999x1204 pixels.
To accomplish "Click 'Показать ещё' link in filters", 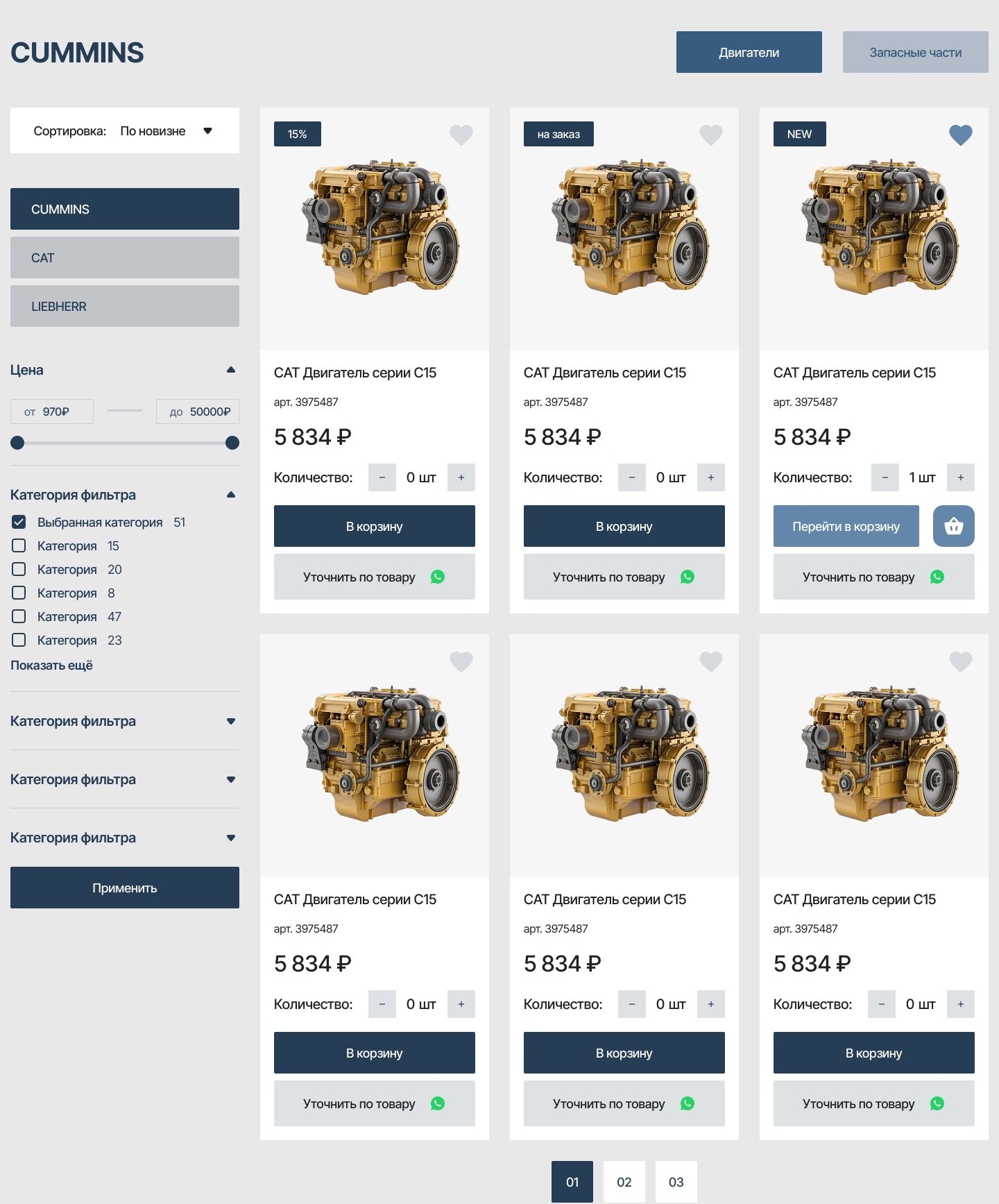I will [x=51, y=665].
